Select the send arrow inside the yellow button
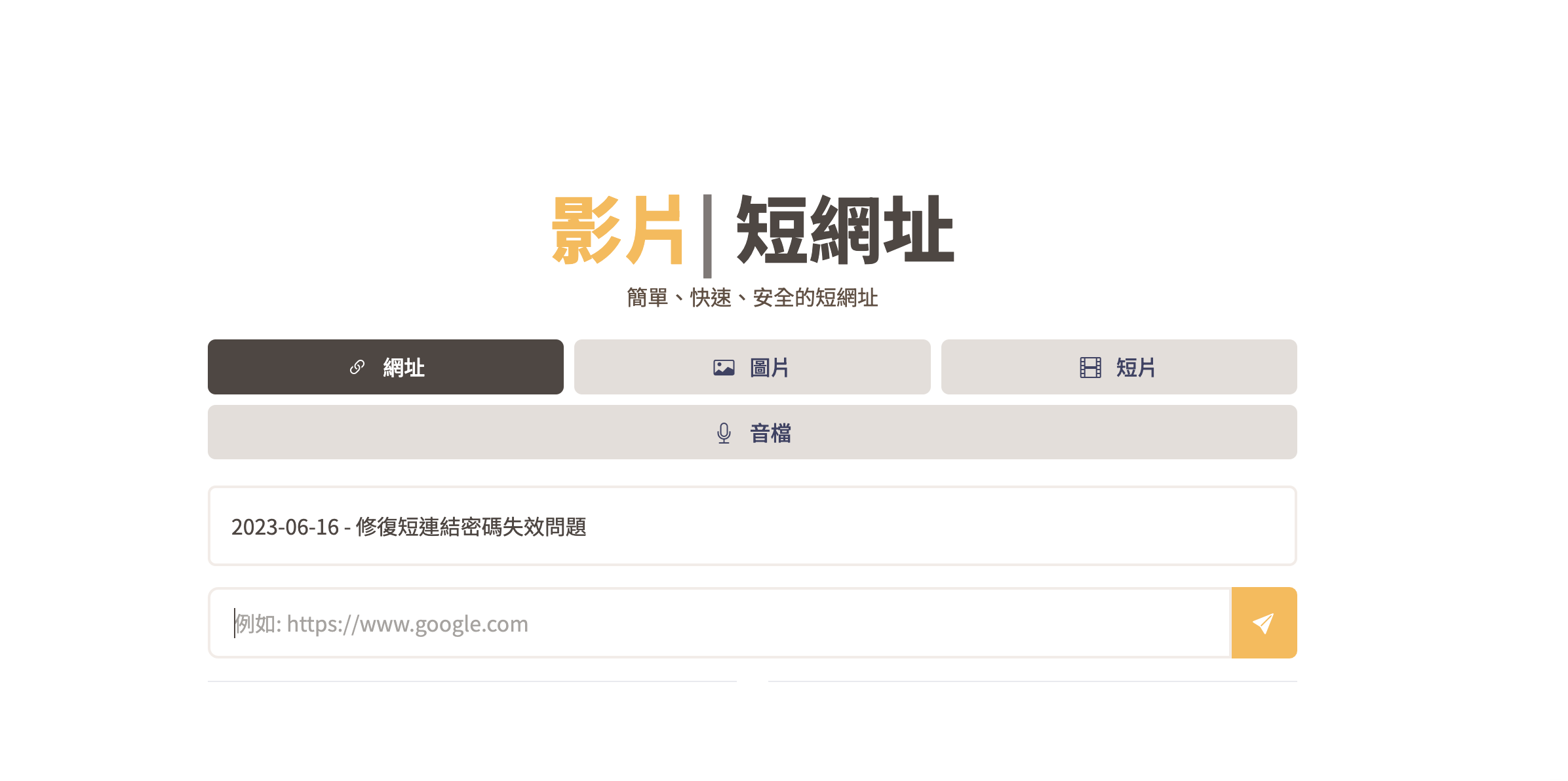The height and width of the screenshot is (781, 1568). [x=1264, y=622]
